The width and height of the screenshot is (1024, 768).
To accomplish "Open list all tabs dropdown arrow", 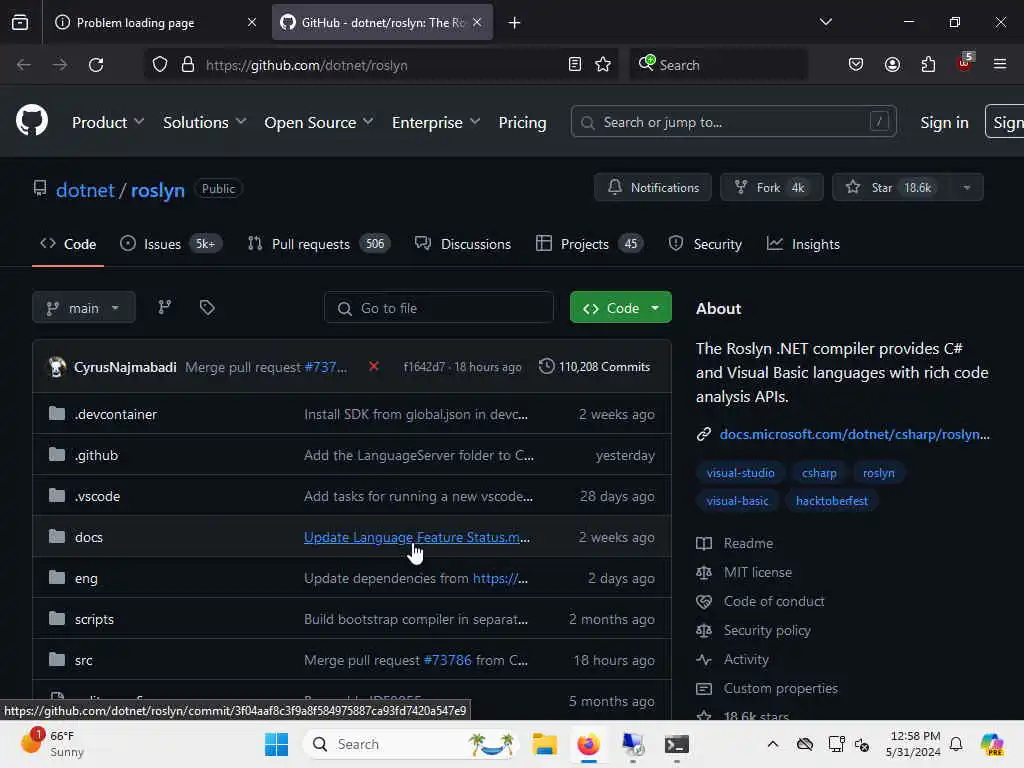I will click(x=825, y=23).
